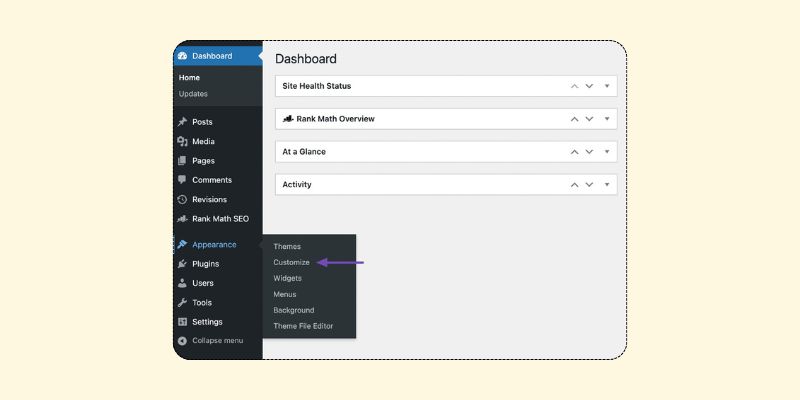Open the Comments menu label
This screenshot has width=800, height=400.
point(212,180)
